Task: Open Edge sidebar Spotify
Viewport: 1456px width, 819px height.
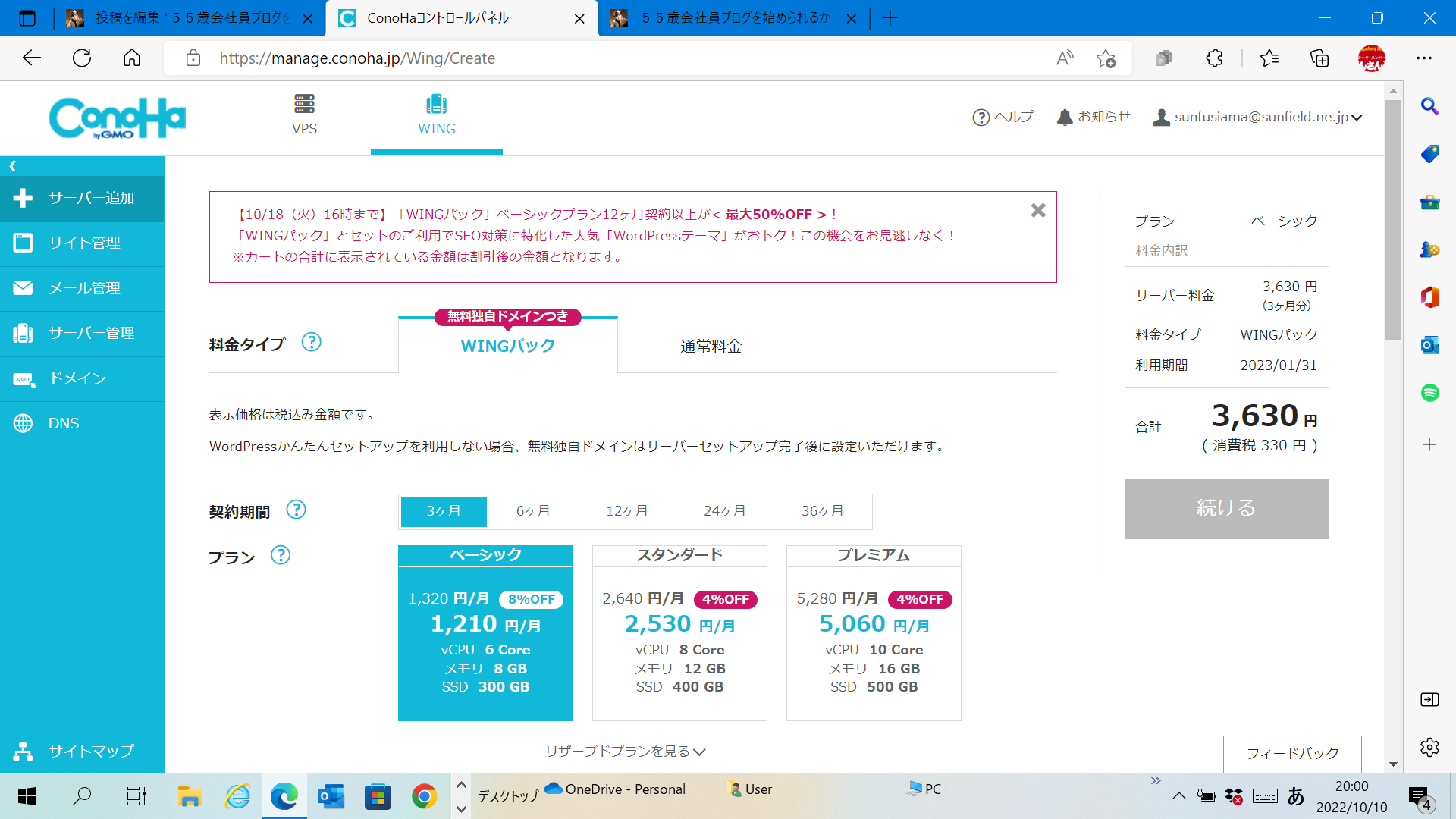Action: click(1429, 393)
